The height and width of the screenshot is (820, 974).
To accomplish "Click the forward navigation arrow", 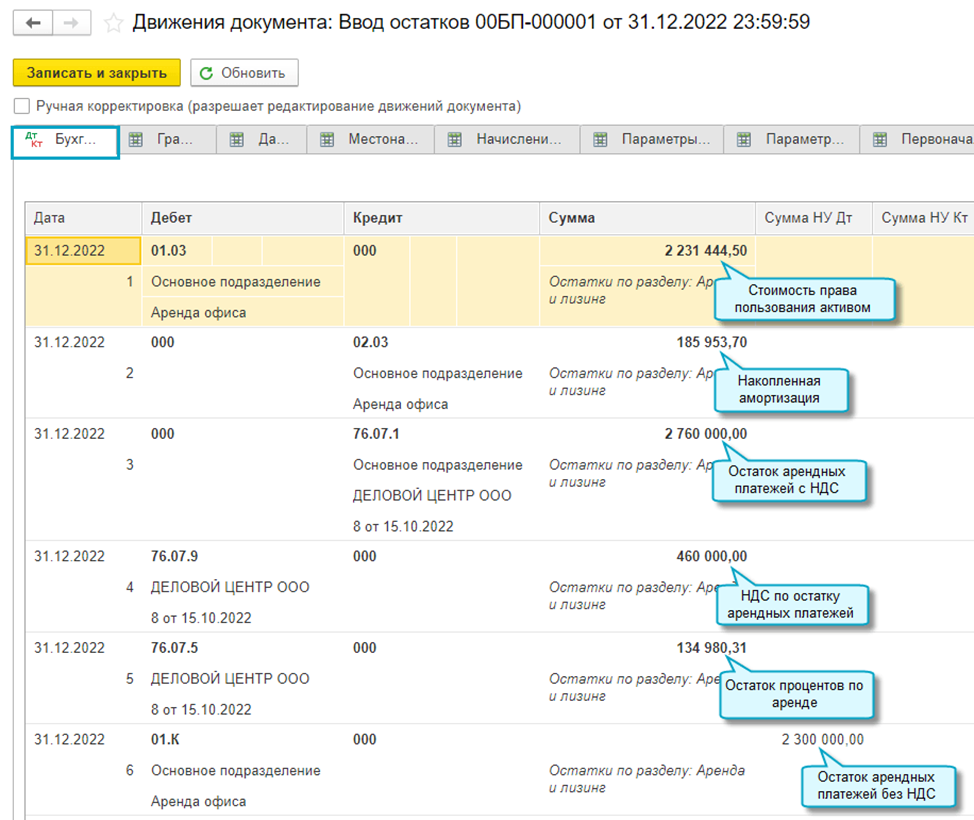I will coord(71,22).
